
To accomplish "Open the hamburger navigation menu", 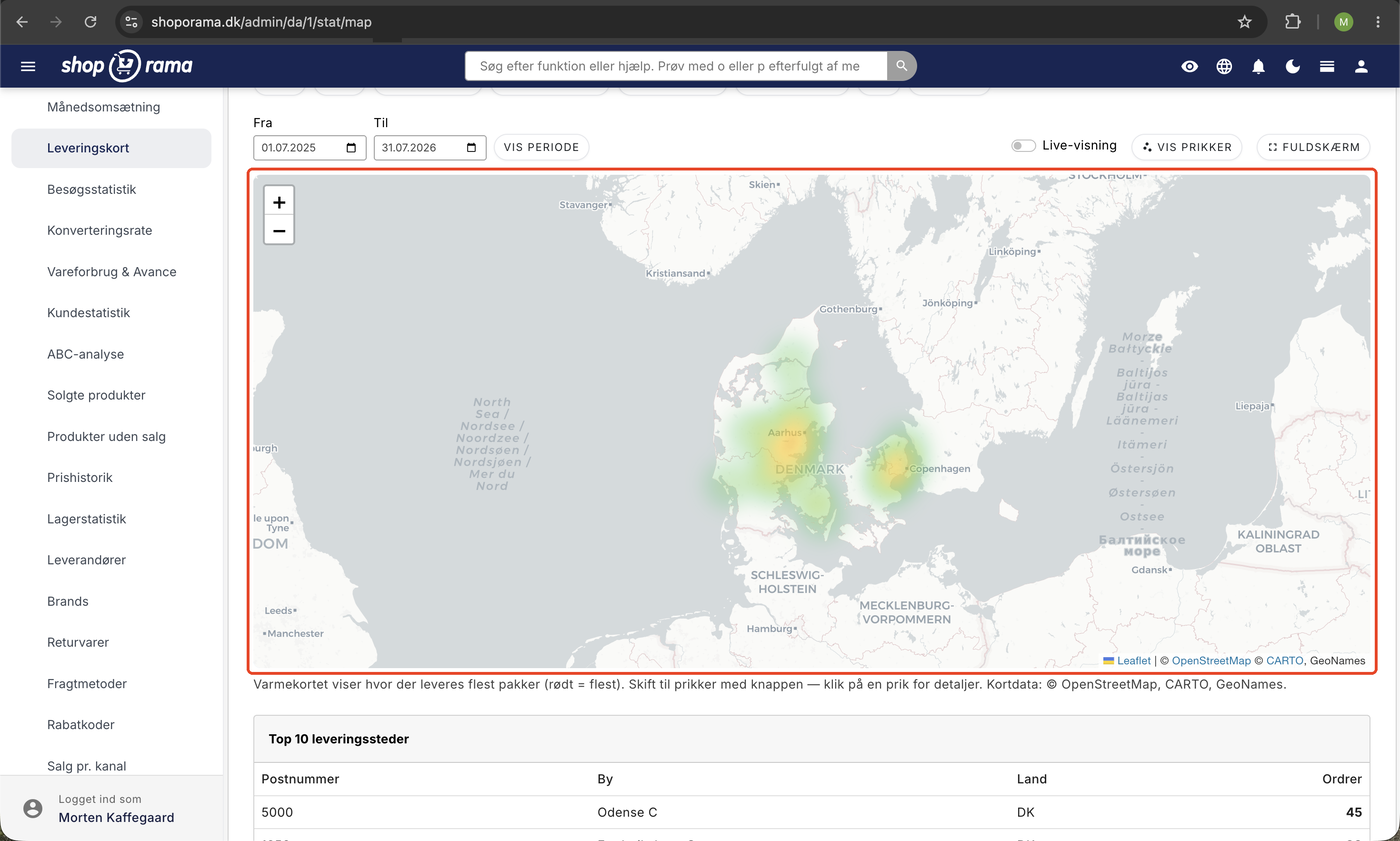I will pos(28,66).
